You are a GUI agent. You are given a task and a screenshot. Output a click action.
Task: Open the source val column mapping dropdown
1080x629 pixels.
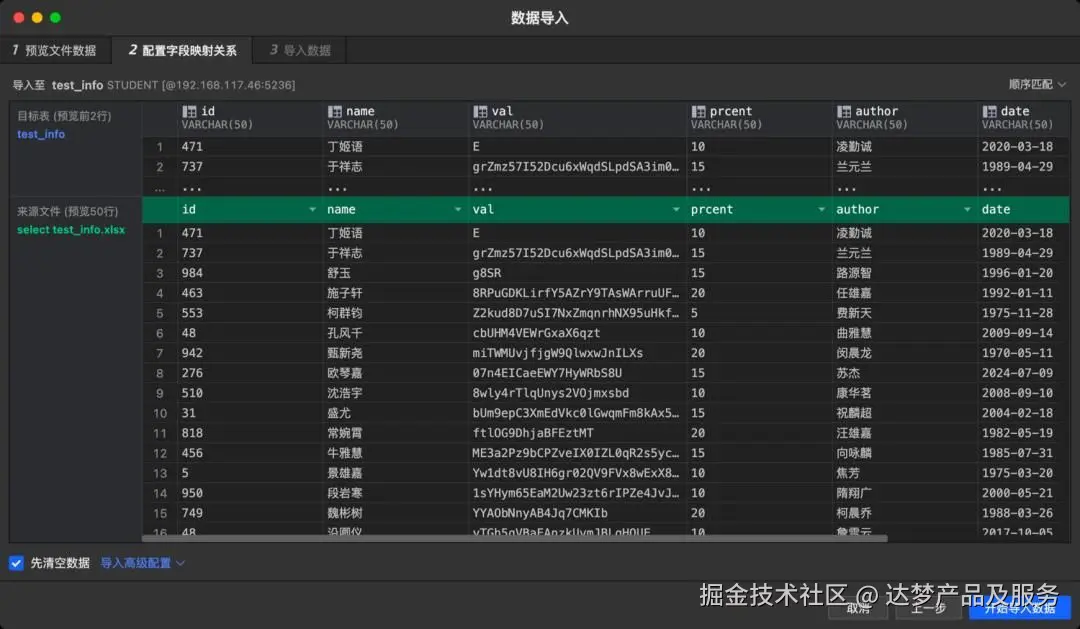click(x=676, y=209)
